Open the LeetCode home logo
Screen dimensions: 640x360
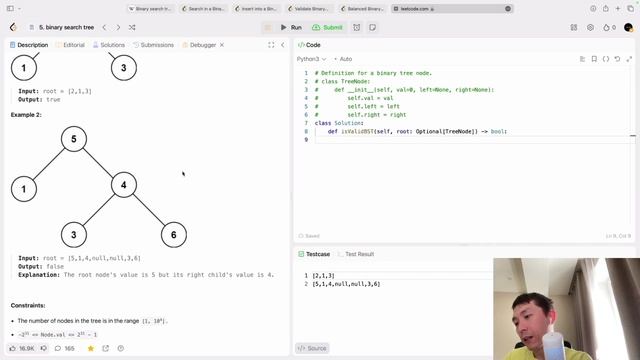pyautogui.click(x=13, y=27)
